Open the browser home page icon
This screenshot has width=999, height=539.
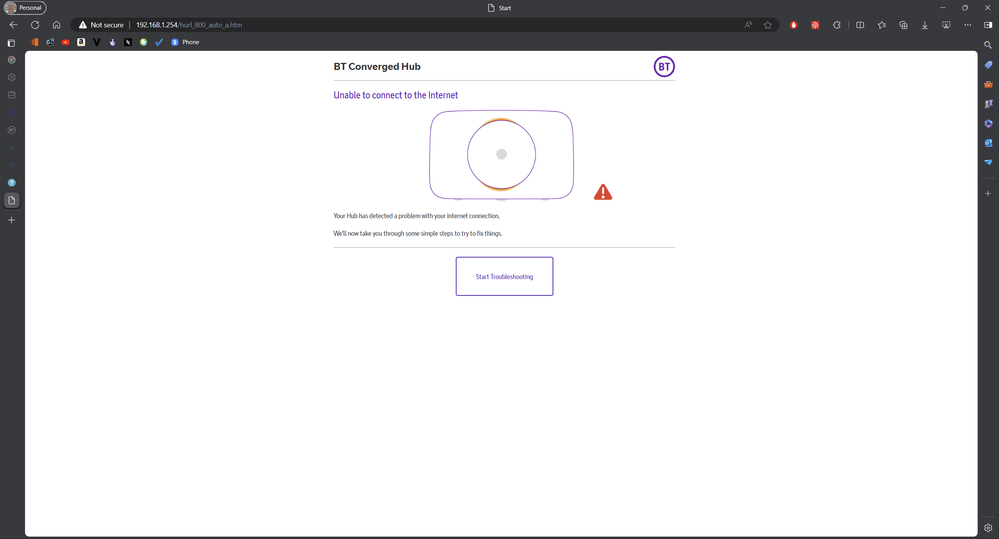pyautogui.click(x=57, y=25)
